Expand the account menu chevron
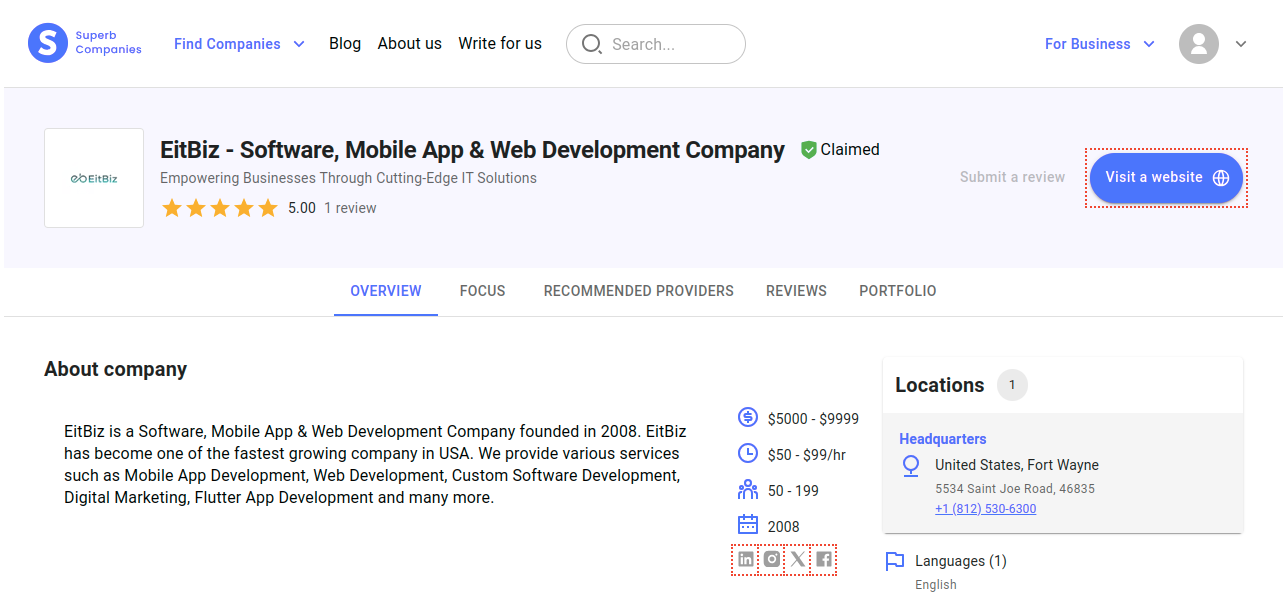 (x=1241, y=44)
